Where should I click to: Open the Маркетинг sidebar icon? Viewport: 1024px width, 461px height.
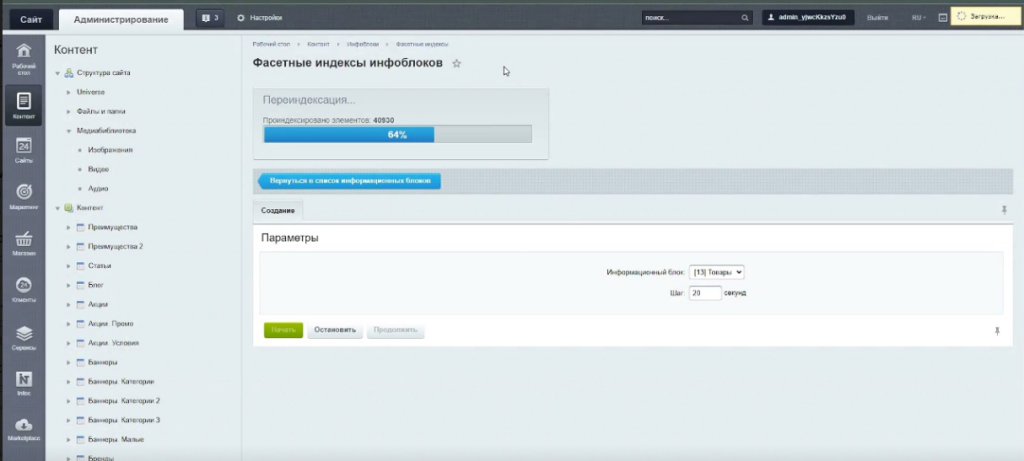(24, 196)
